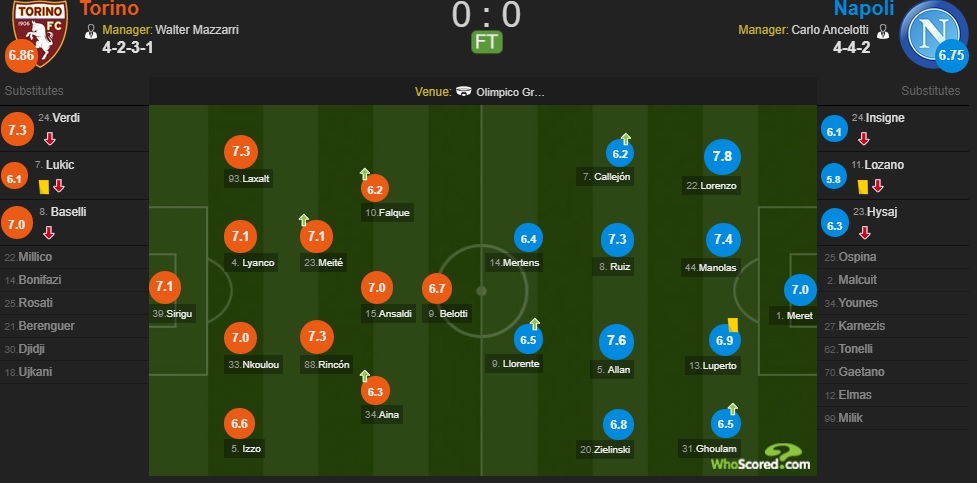The image size is (977, 483).
Task: Click the Olimpico Gr… venue name
Action: (x=510, y=92)
